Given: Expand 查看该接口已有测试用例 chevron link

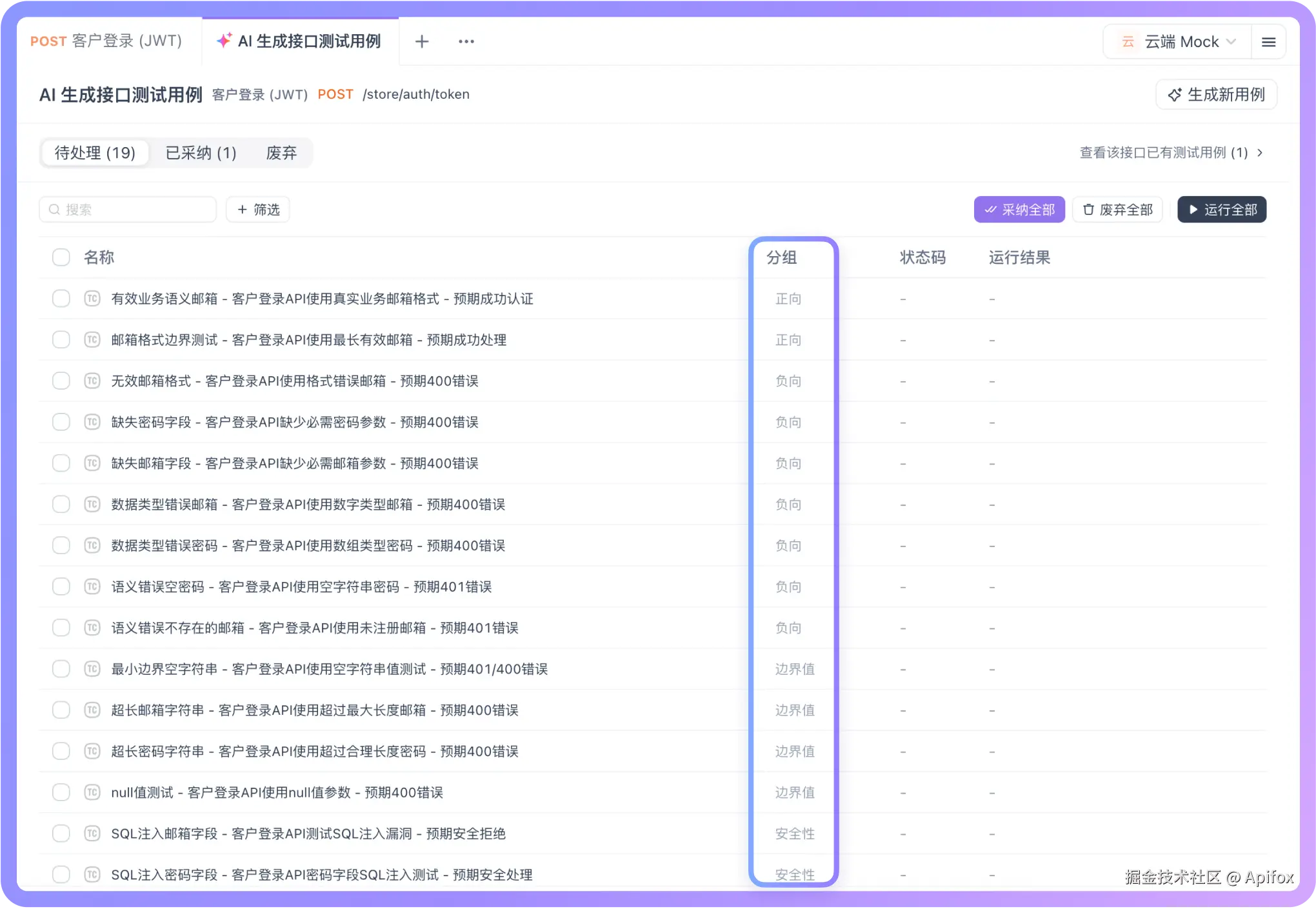Looking at the screenshot, I should [1260, 153].
